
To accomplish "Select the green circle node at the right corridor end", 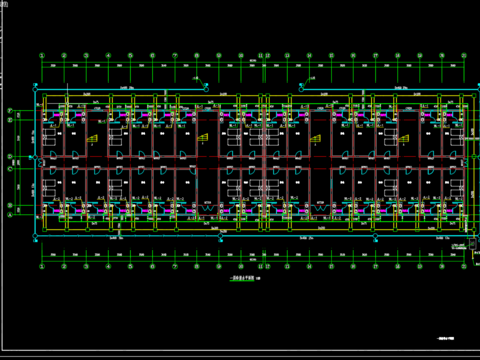I will tap(474, 156).
